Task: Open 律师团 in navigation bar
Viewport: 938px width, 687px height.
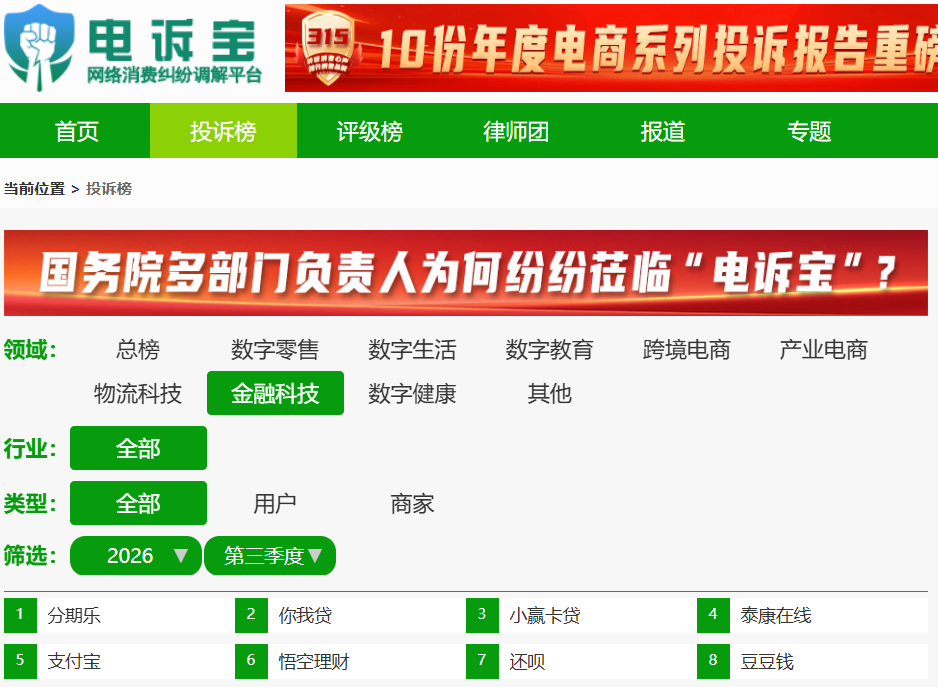Action: [x=516, y=131]
